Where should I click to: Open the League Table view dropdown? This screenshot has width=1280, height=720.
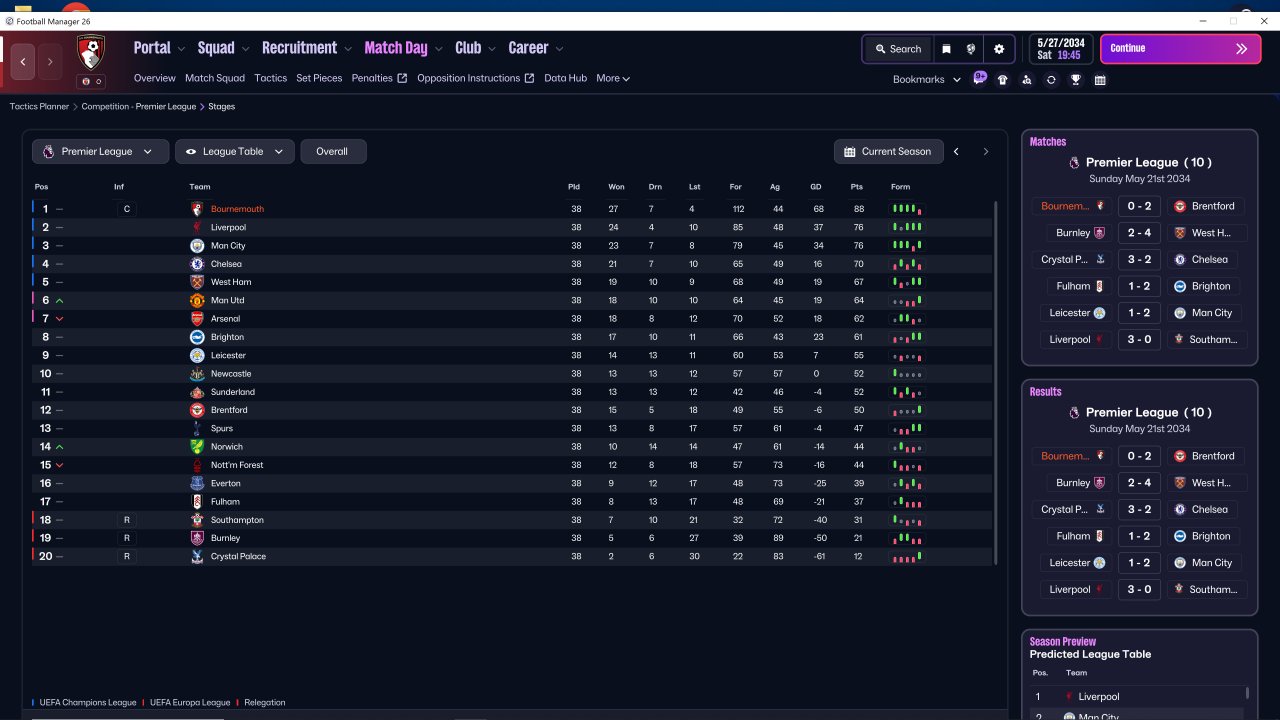click(234, 151)
